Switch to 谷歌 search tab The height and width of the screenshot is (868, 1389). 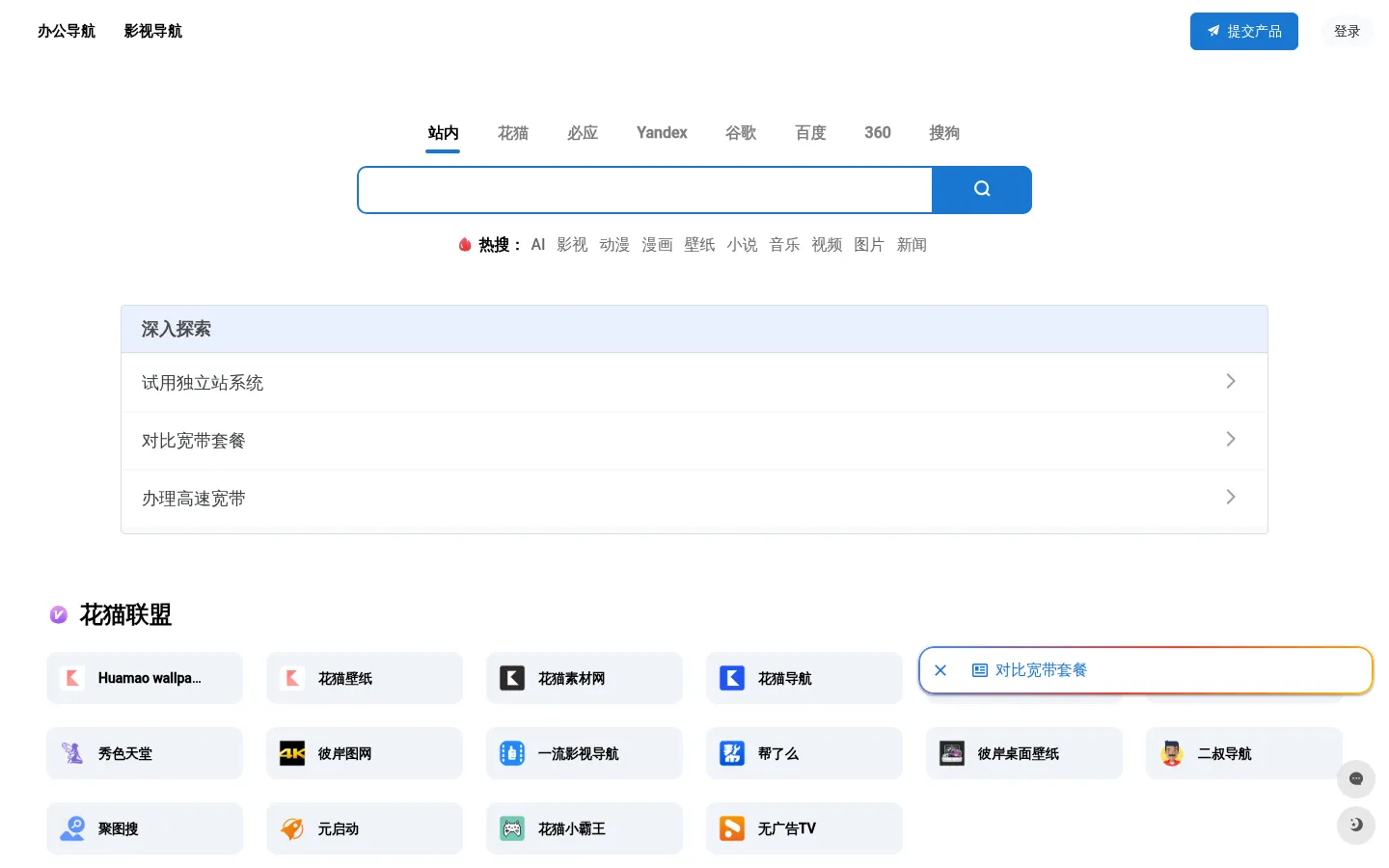[741, 133]
